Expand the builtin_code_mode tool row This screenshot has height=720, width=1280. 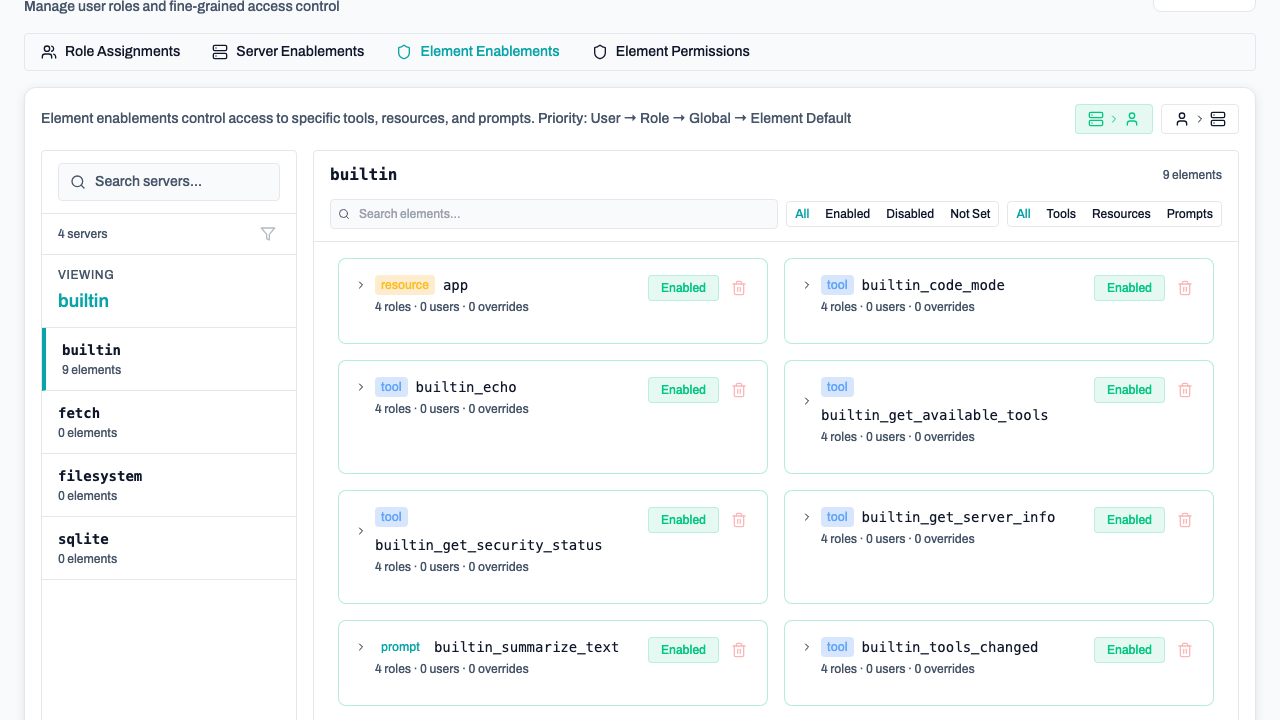[807, 285]
